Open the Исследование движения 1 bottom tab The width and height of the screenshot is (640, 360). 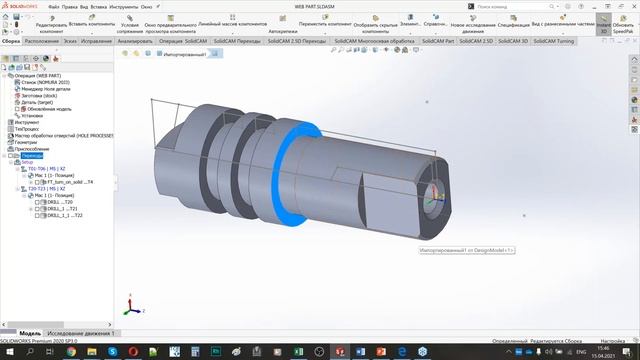pyautogui.click(x=81, y=333)
